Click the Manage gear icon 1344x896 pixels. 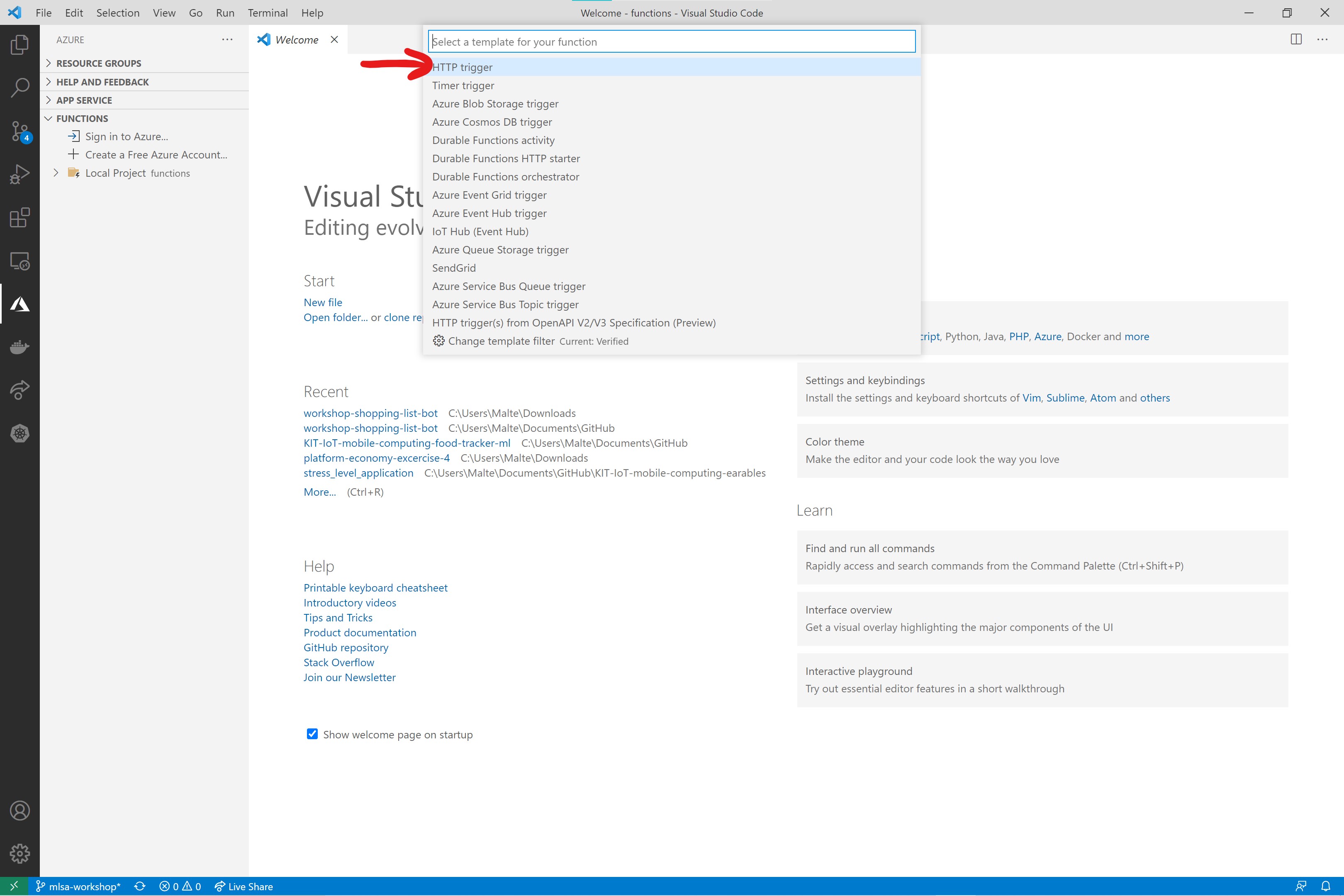click(19, 853)
